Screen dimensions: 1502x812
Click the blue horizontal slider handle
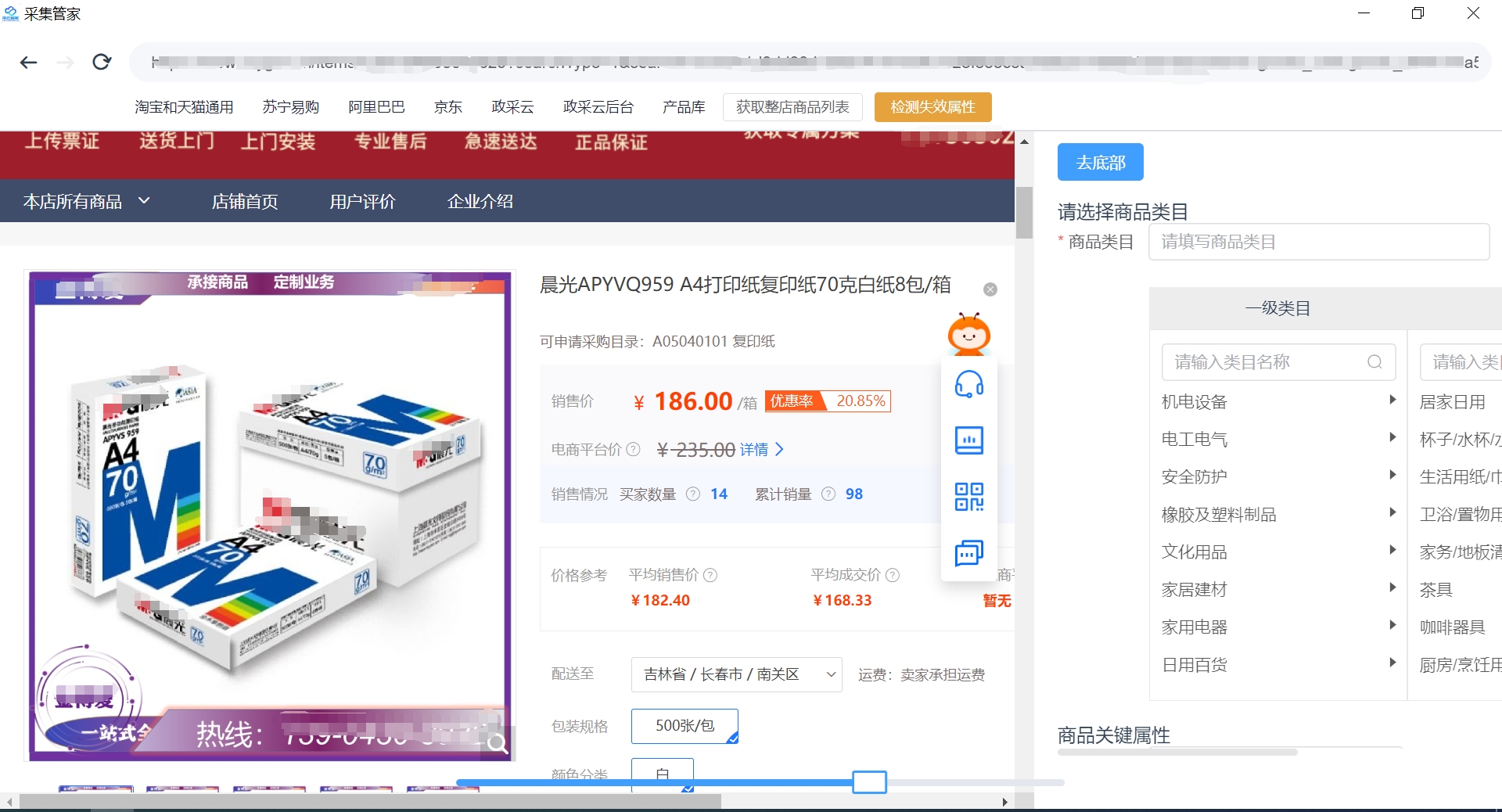click(869, 781)
